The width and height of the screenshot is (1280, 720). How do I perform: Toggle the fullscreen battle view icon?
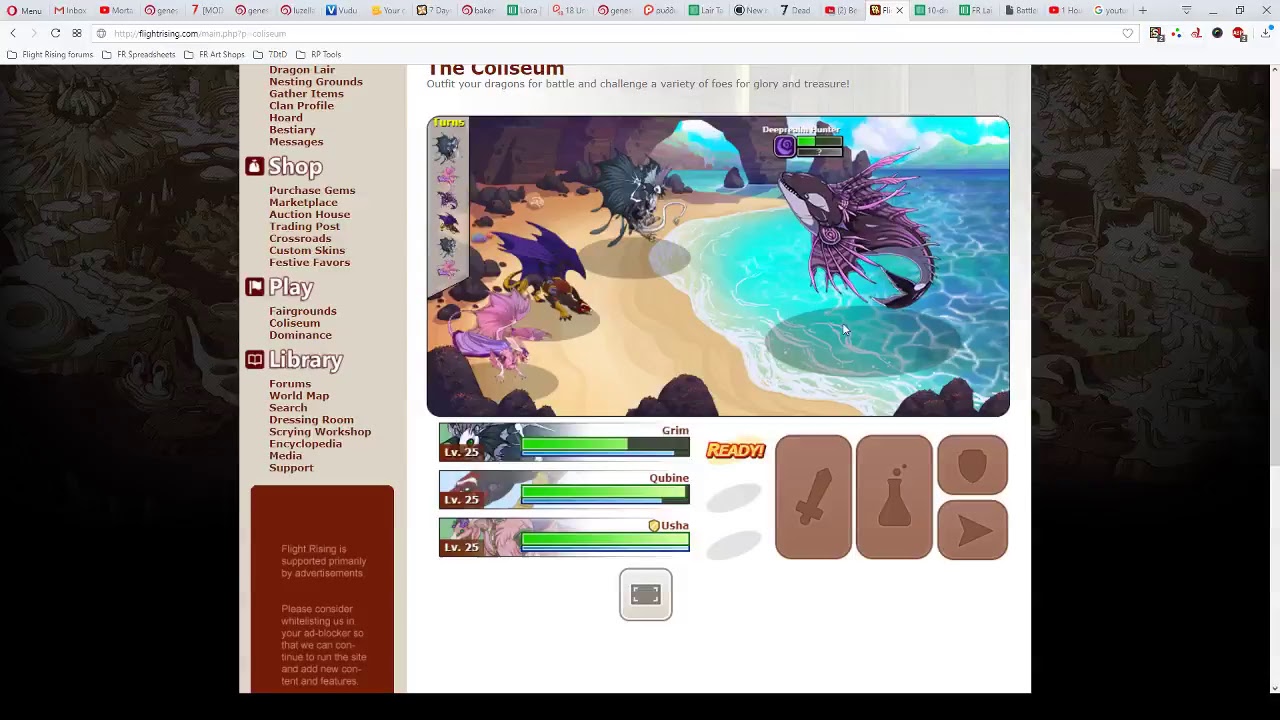point(645,595)
